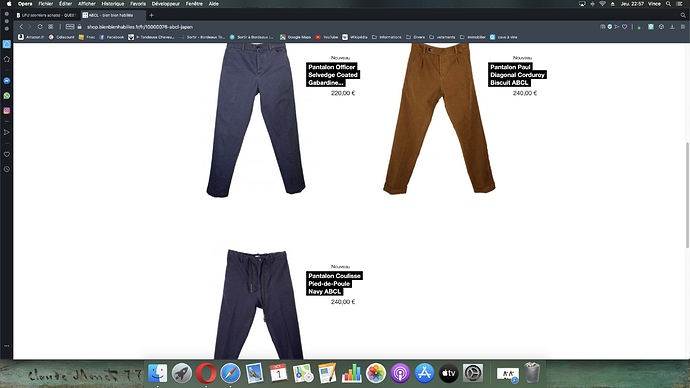The image size is (690, 388).
Task: Click the brown corduroy trousers image
Action: tap(439, 119)
